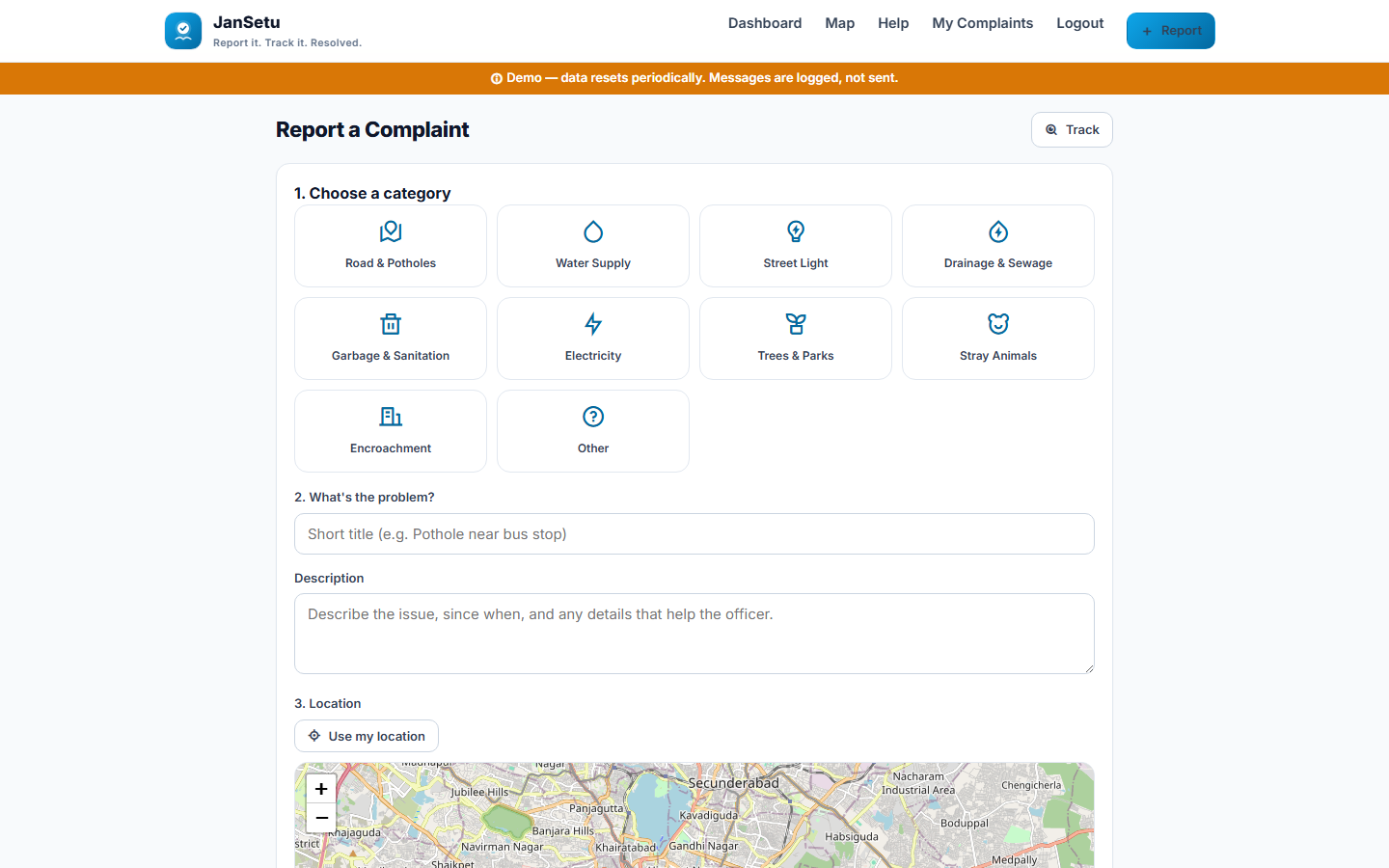
Task: Click Nacharam Industrial Area on the map
Action: [918, 783]
